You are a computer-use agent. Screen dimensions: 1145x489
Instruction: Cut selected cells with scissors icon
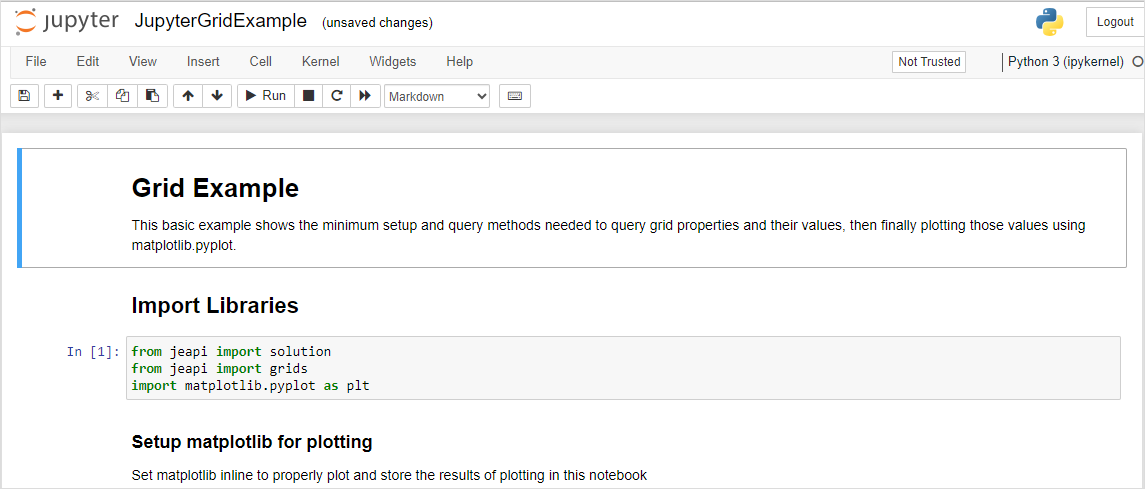tap(92, 96)
